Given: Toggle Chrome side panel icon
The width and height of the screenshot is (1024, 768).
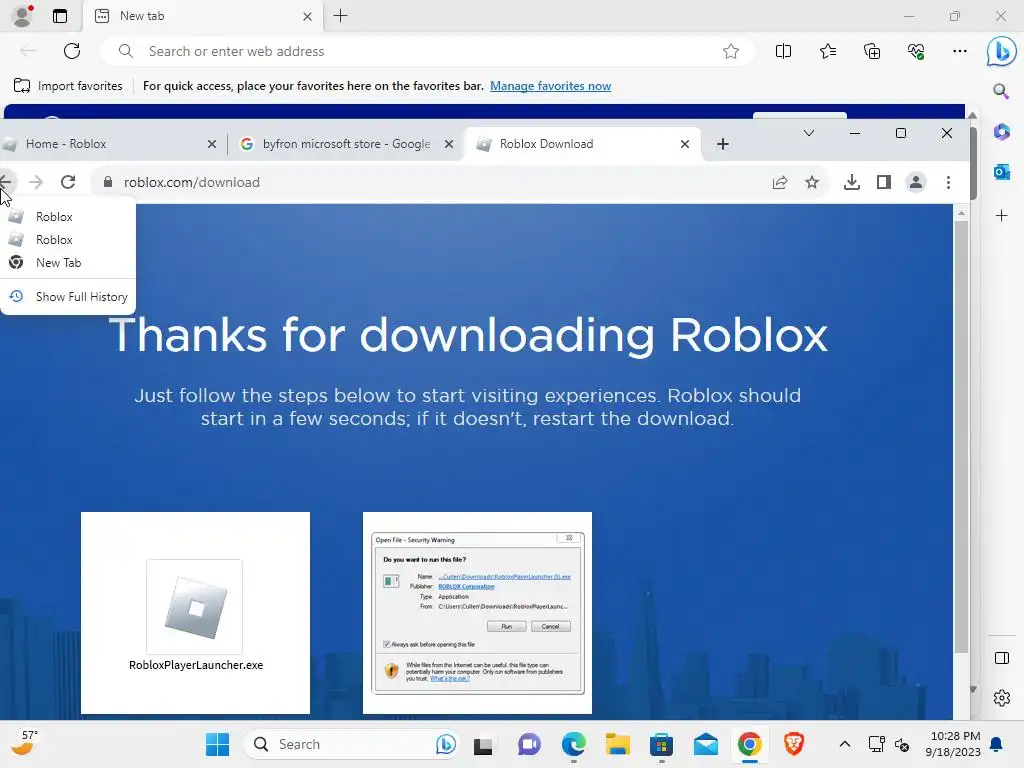Looking at the screenshot, I should 884,182.
